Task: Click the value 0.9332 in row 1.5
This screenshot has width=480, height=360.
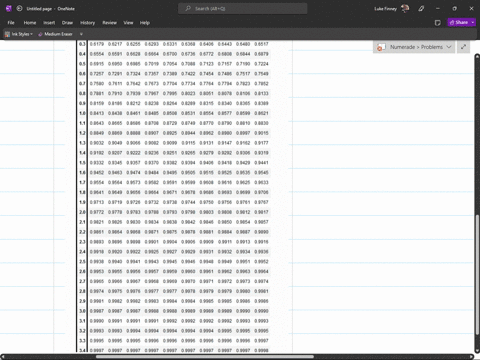Action: coord(97,163)
